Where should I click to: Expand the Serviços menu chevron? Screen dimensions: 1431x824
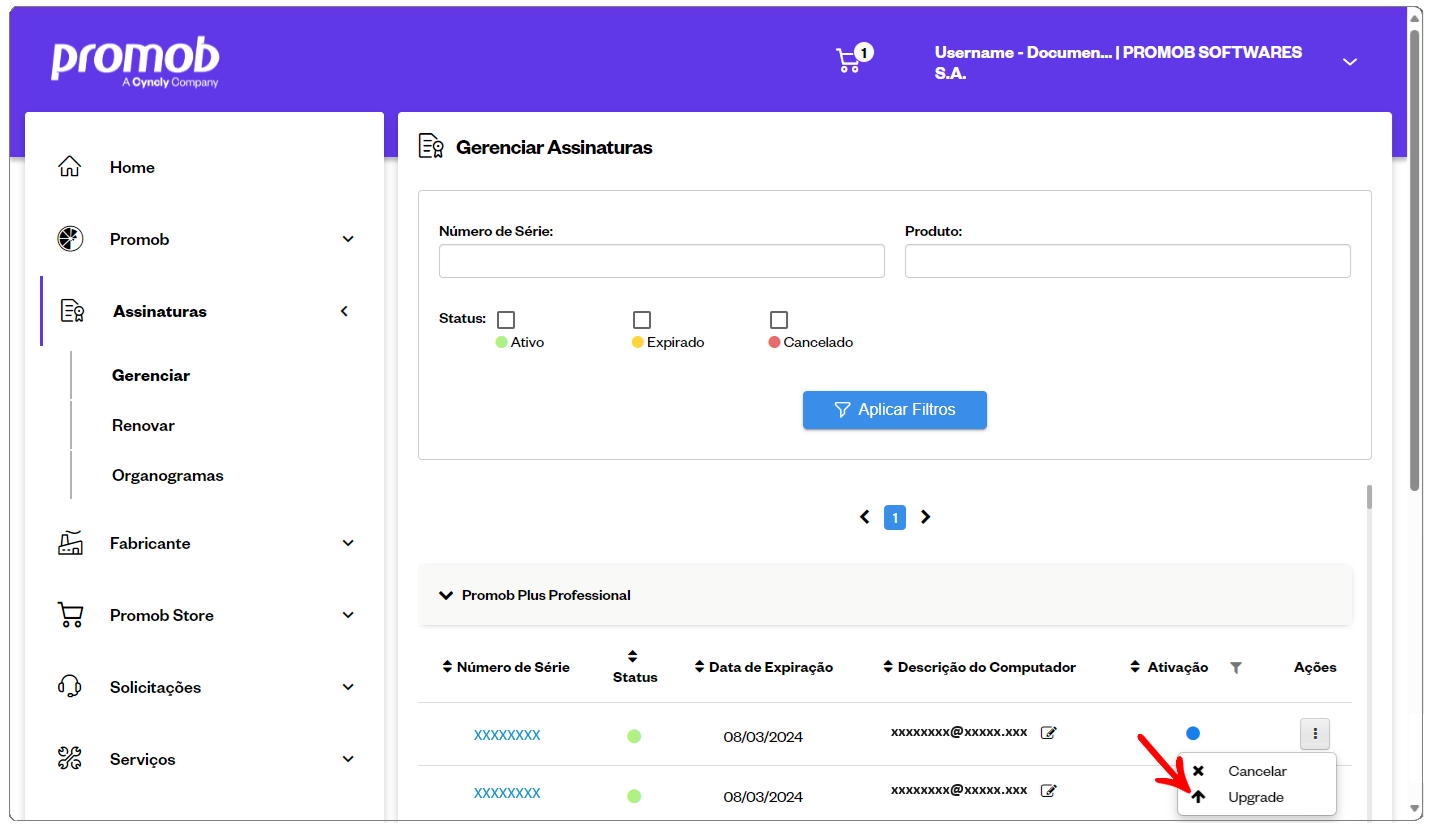pos(348,759)
